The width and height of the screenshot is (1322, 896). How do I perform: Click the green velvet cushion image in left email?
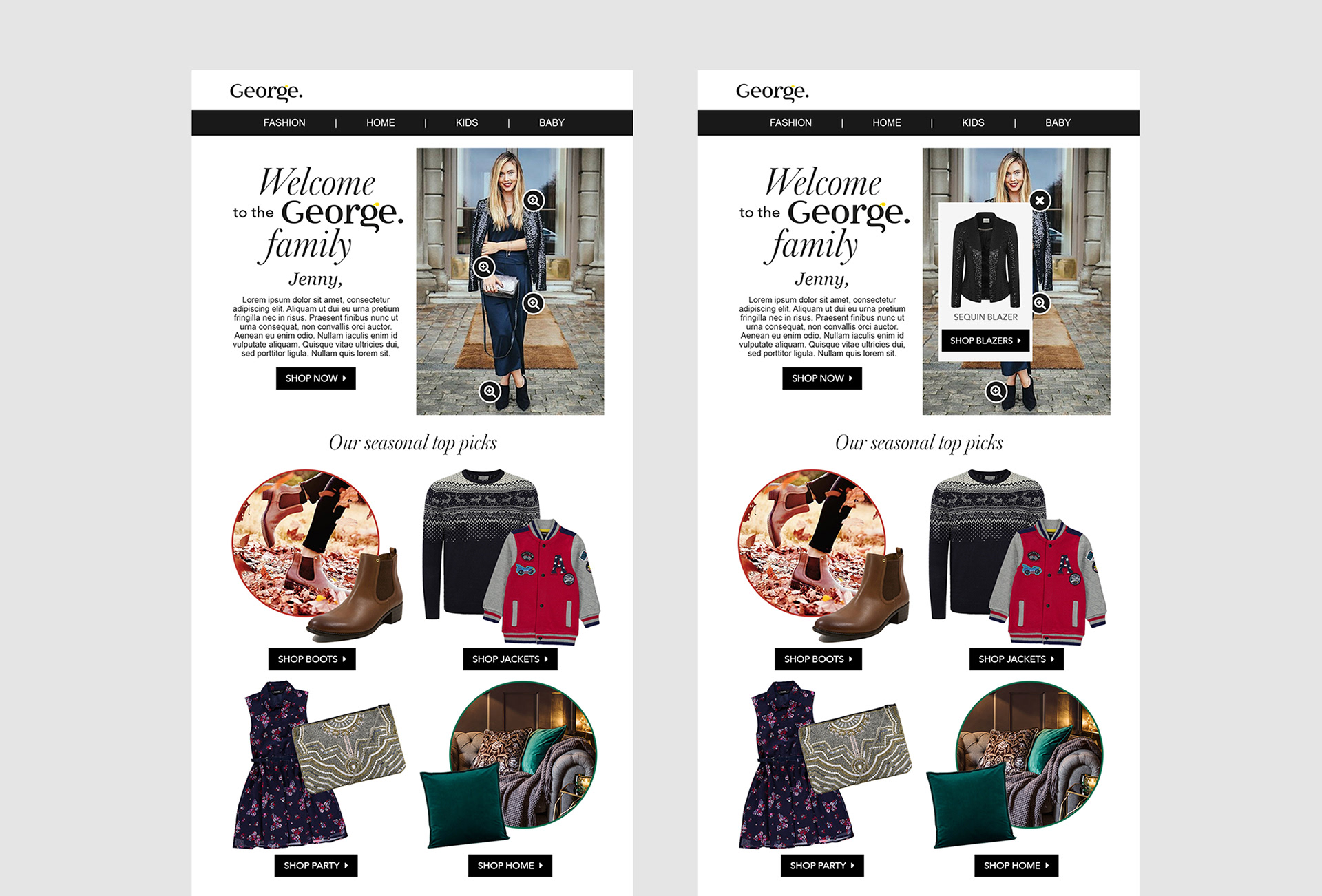(463, 805)
